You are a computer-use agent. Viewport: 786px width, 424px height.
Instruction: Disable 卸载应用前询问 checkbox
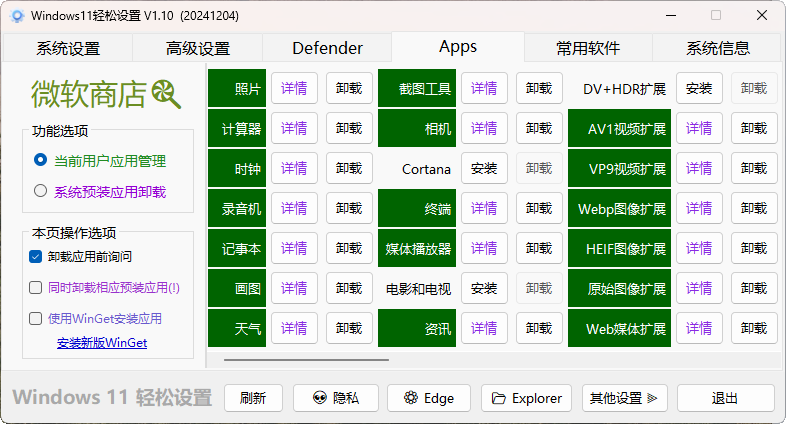click(36, 256)
